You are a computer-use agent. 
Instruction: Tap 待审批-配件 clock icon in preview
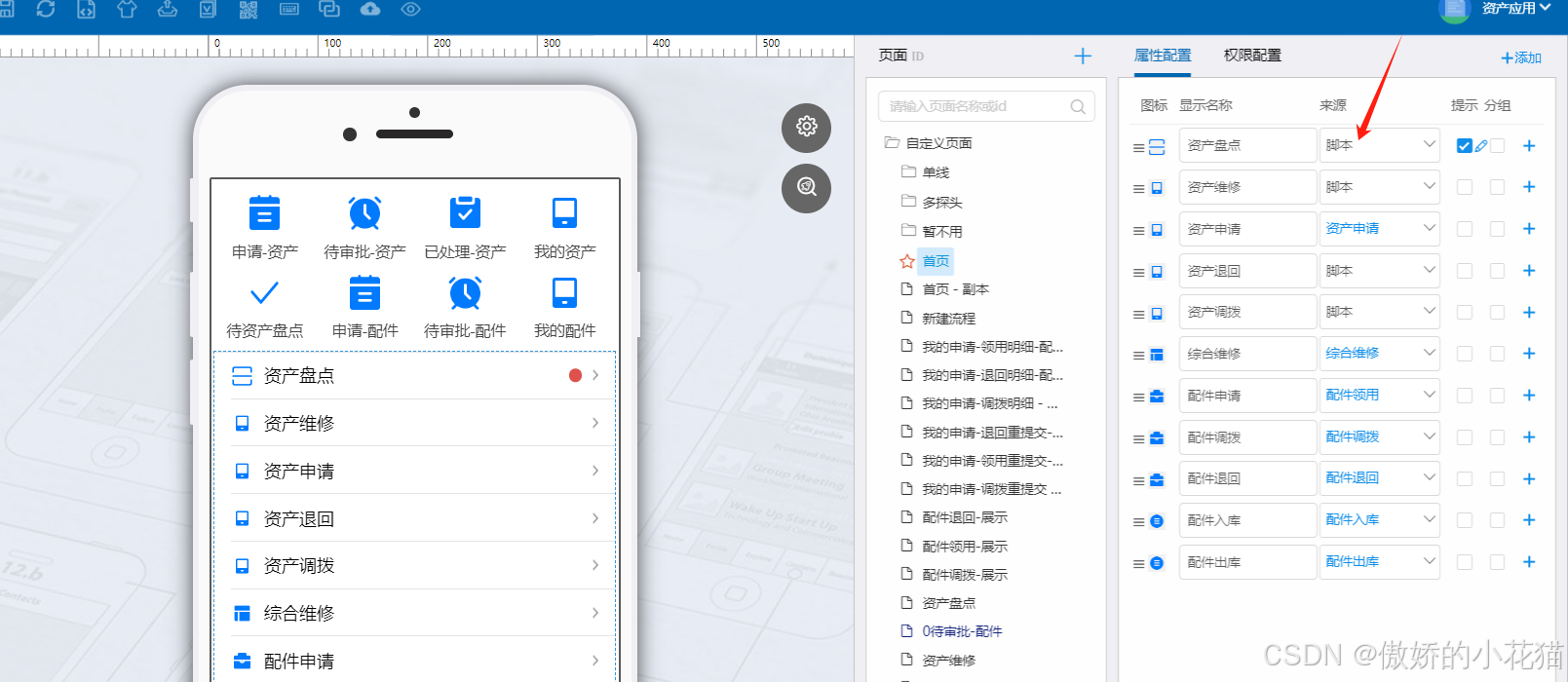pos(465,292)
